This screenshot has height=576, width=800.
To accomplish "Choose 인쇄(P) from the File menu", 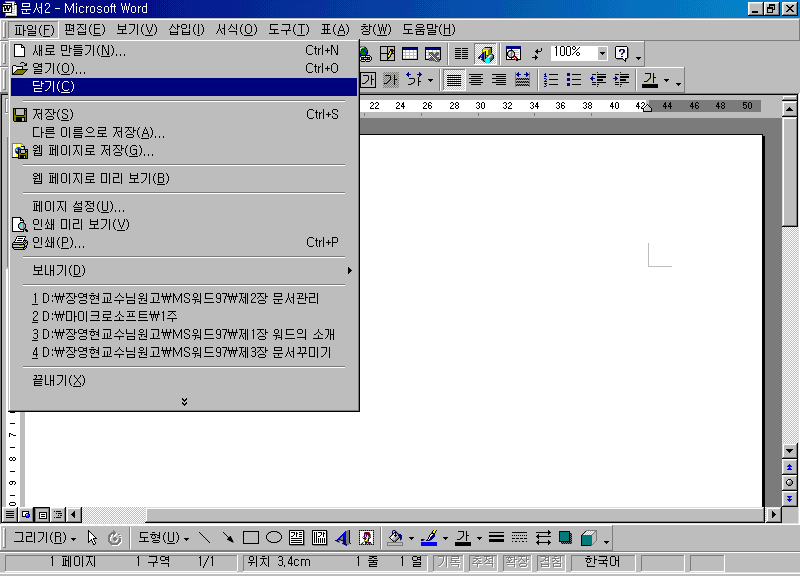I will [x=184, y=242].
